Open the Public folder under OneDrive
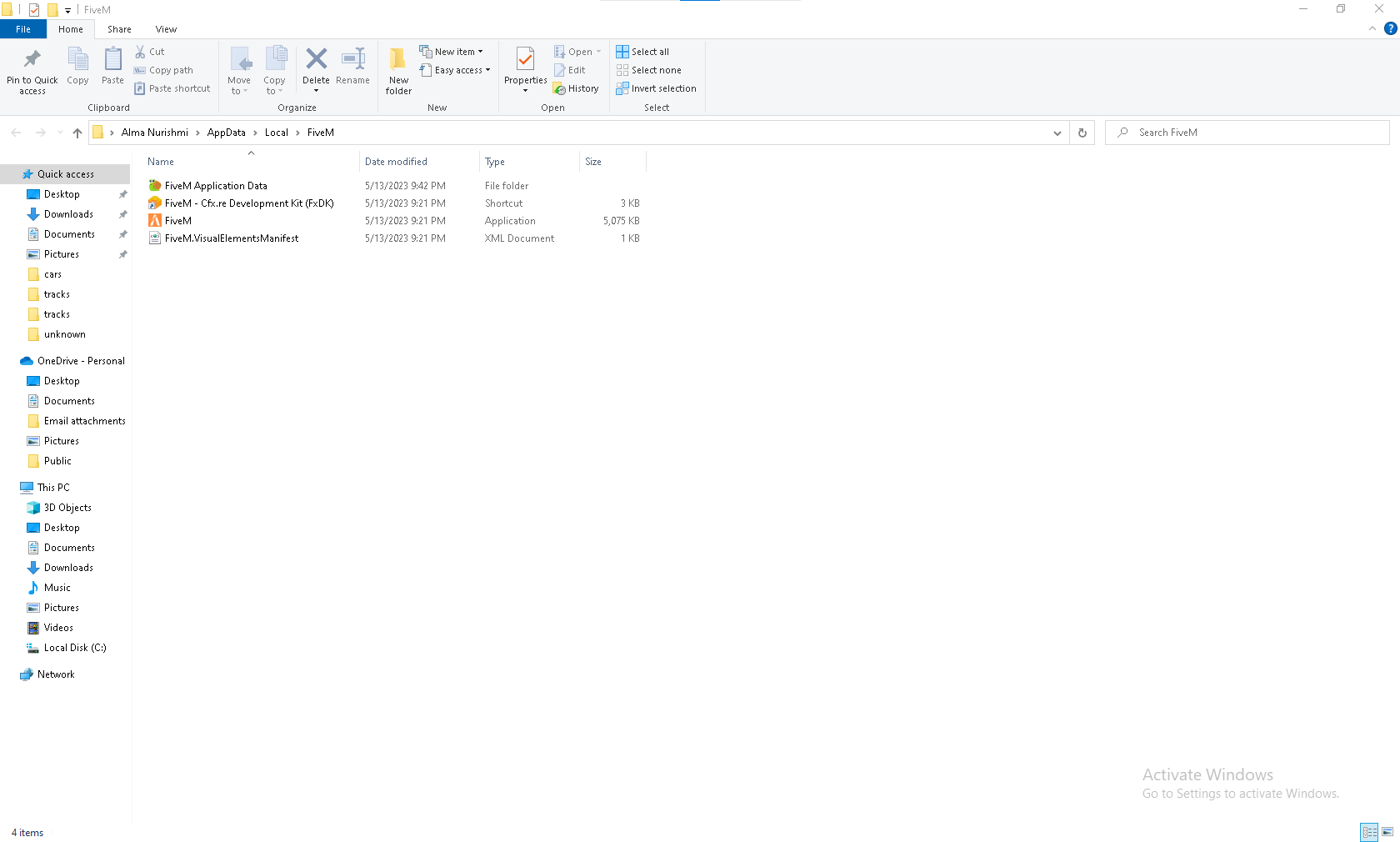1400x842 pixels. tap(57, 461)
